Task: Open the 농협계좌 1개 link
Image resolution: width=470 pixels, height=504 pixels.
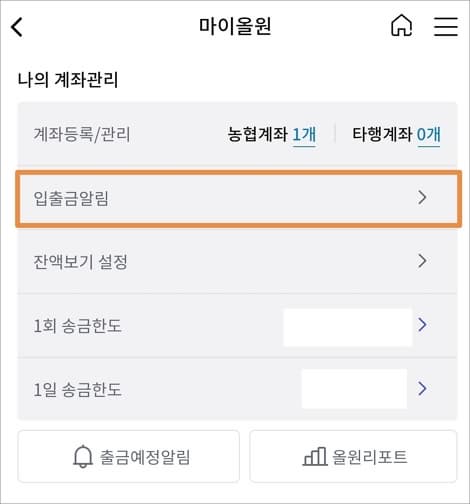Action: pyautogui.click(x=271, y=134)
